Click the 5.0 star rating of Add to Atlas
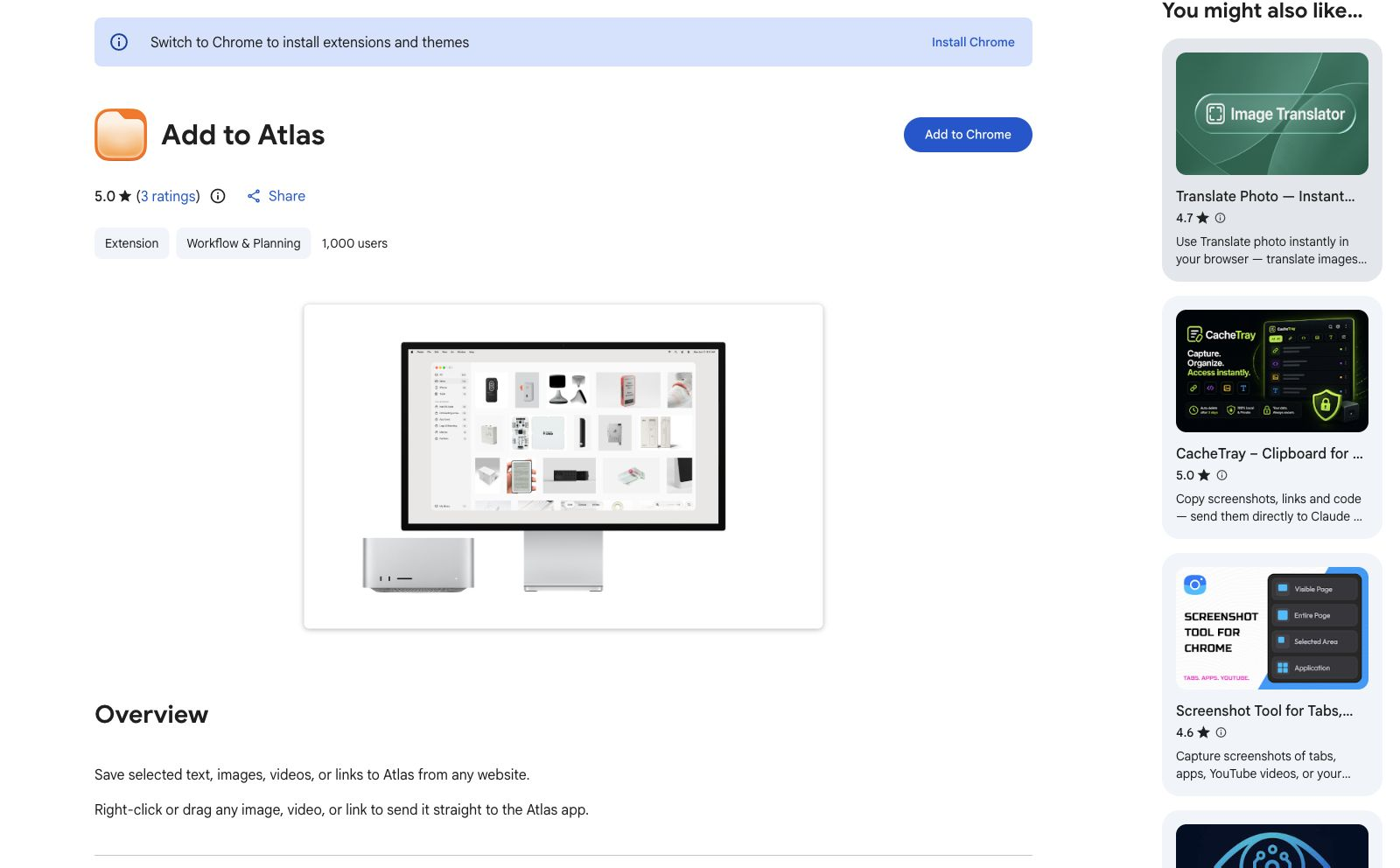The width and height of the screenshot is (1400, 868). [113, 196]
